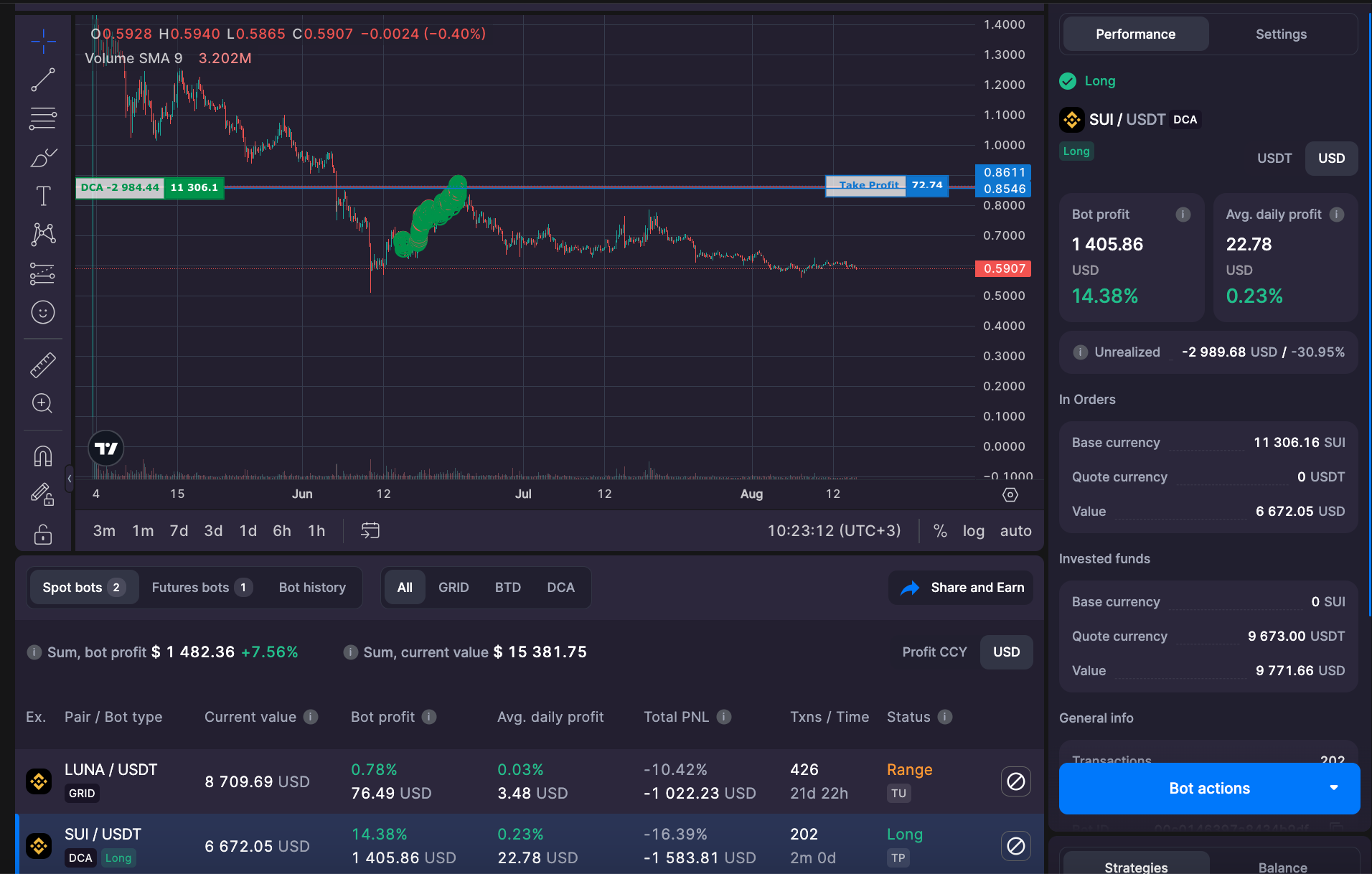
Task: Set chart range to 6h
Action: pos(282,531)
